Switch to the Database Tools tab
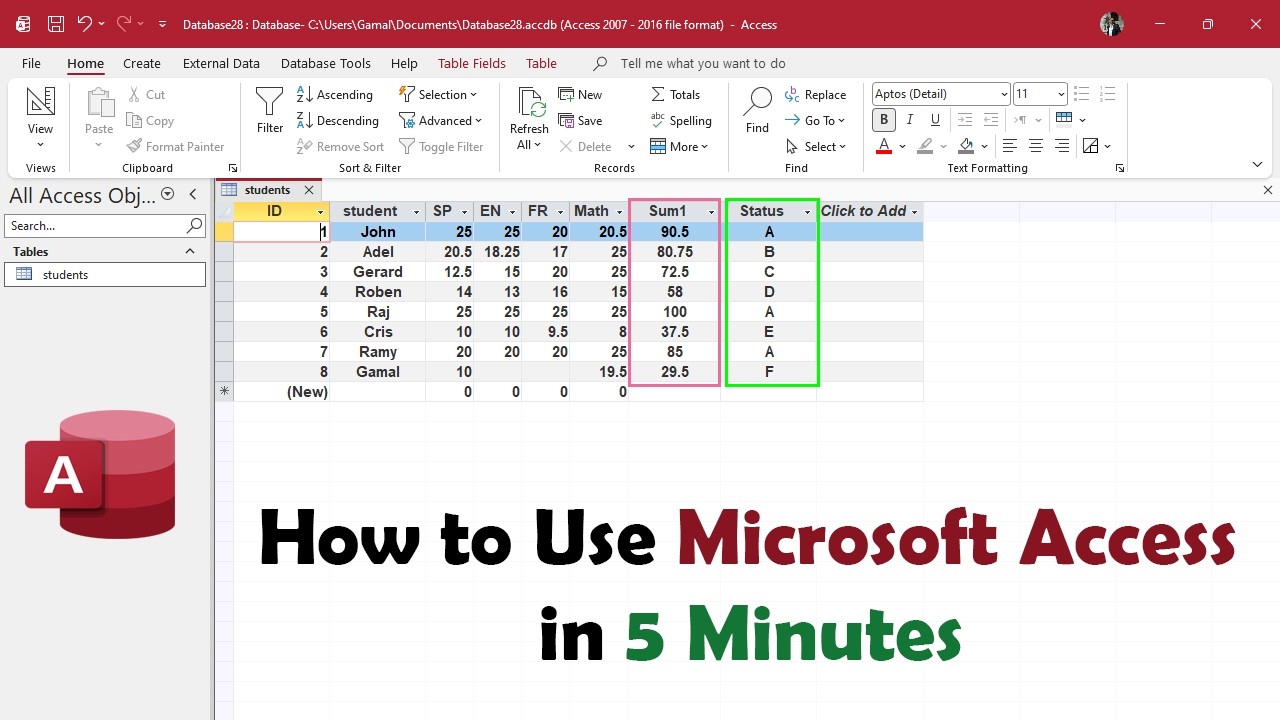The width and height of the screenshot is (1280, 720). click(326, 63)
